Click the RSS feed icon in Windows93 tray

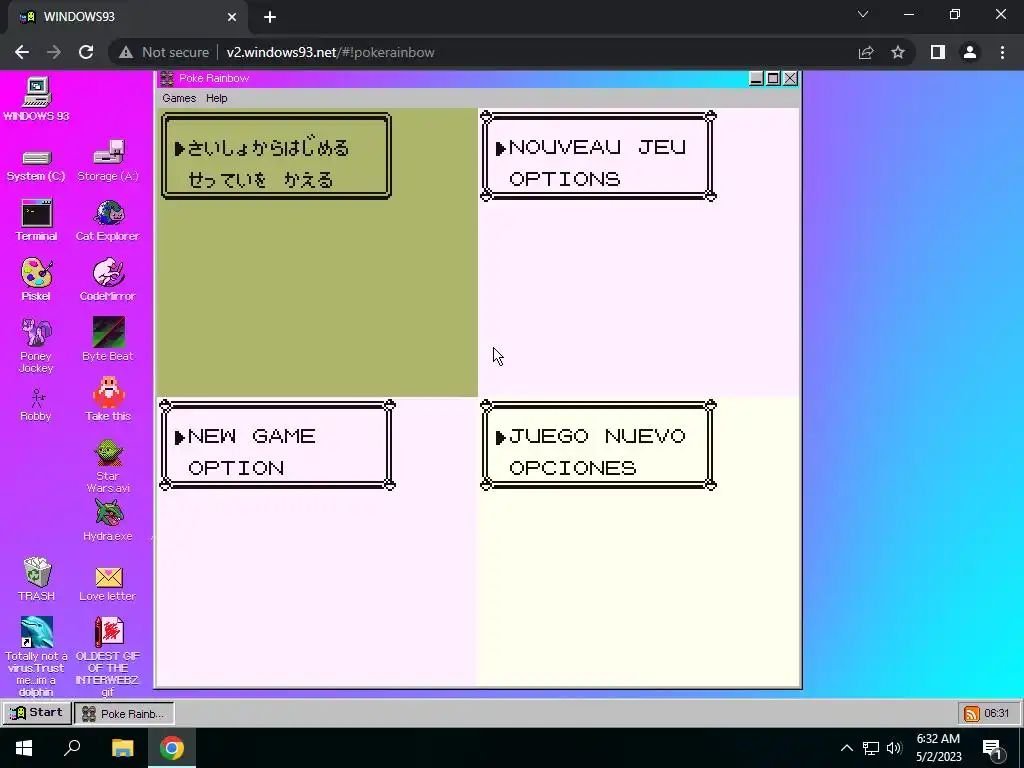click(972, 713)
